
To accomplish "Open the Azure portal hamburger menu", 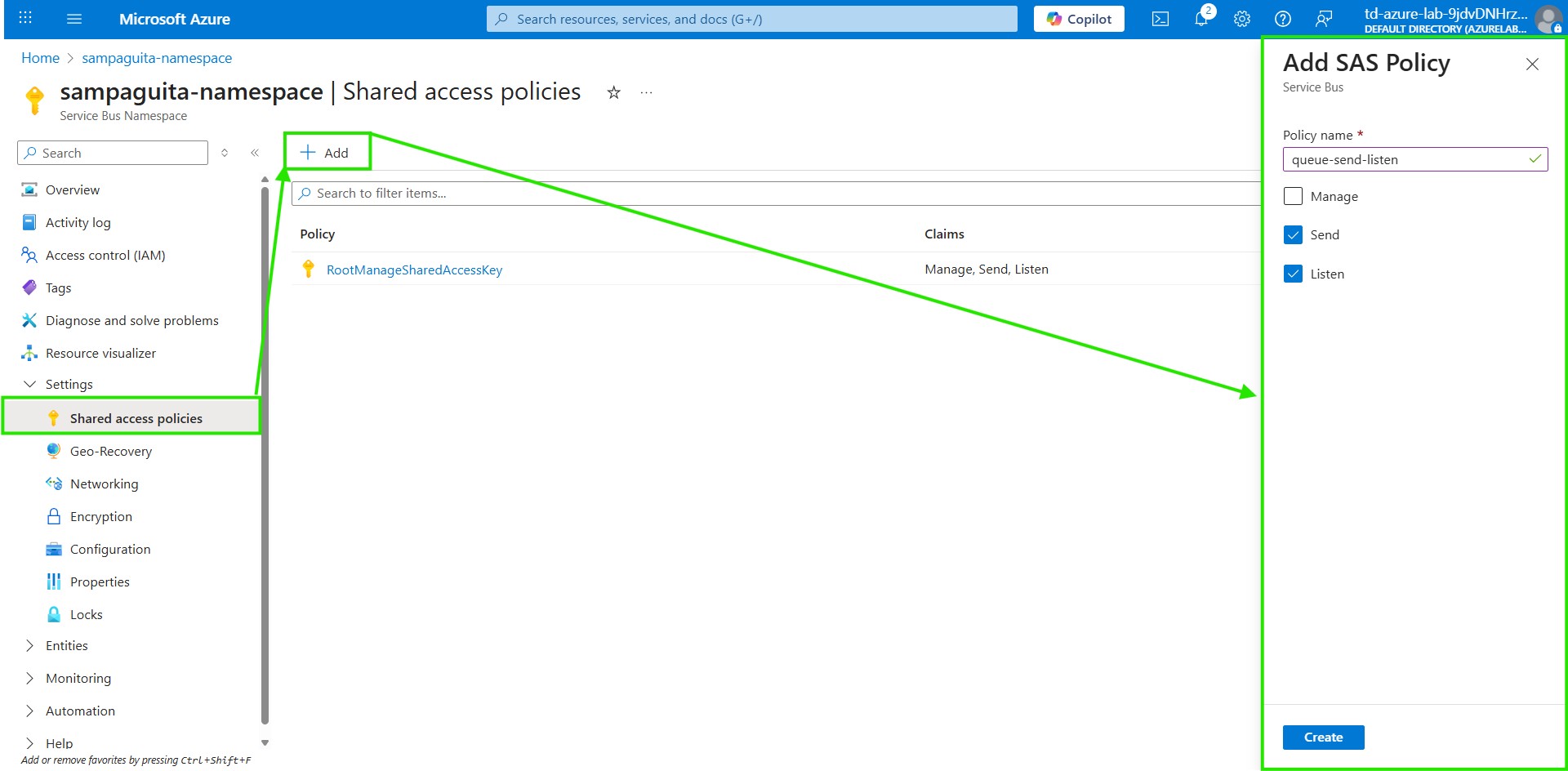I will click(74, 19).
